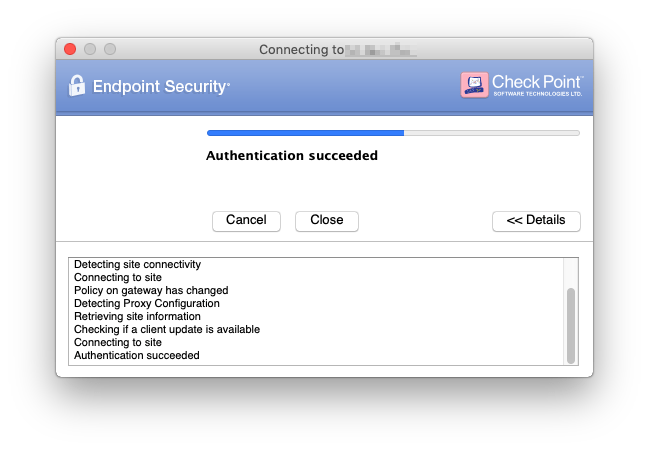Click the bold 'Authentication succeeded' status text
649x451 pixels.
pos(292,156)
